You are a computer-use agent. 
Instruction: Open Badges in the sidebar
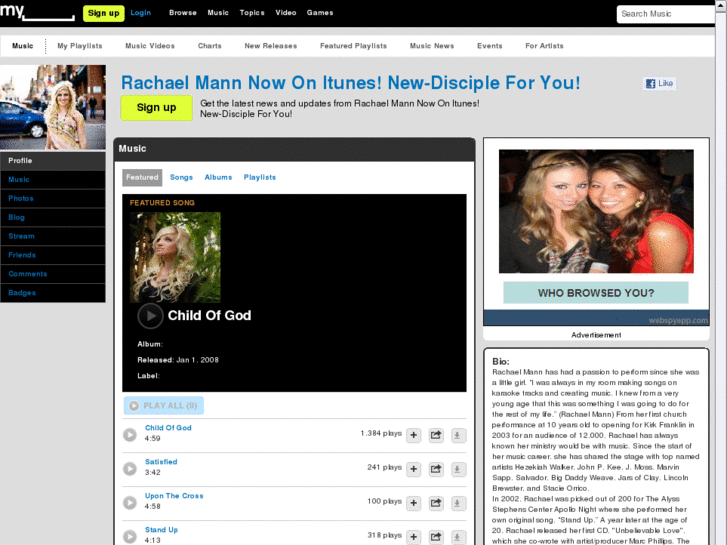click(x=53, y=293)
